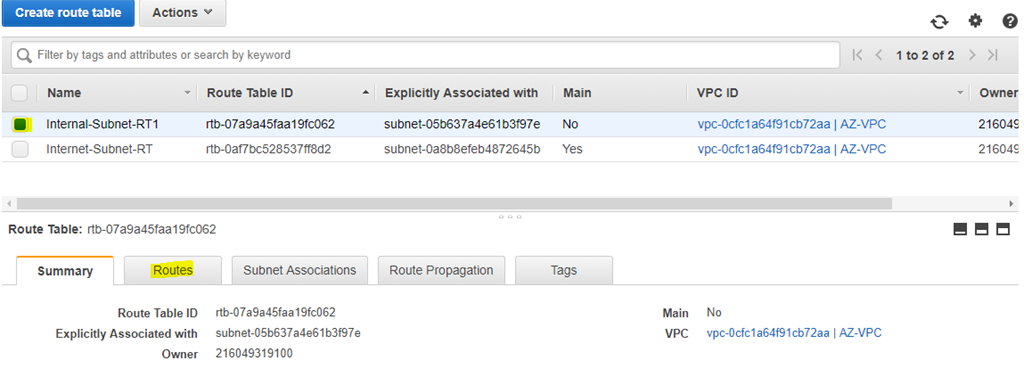Click the Create route table button

tap(68, 13)
